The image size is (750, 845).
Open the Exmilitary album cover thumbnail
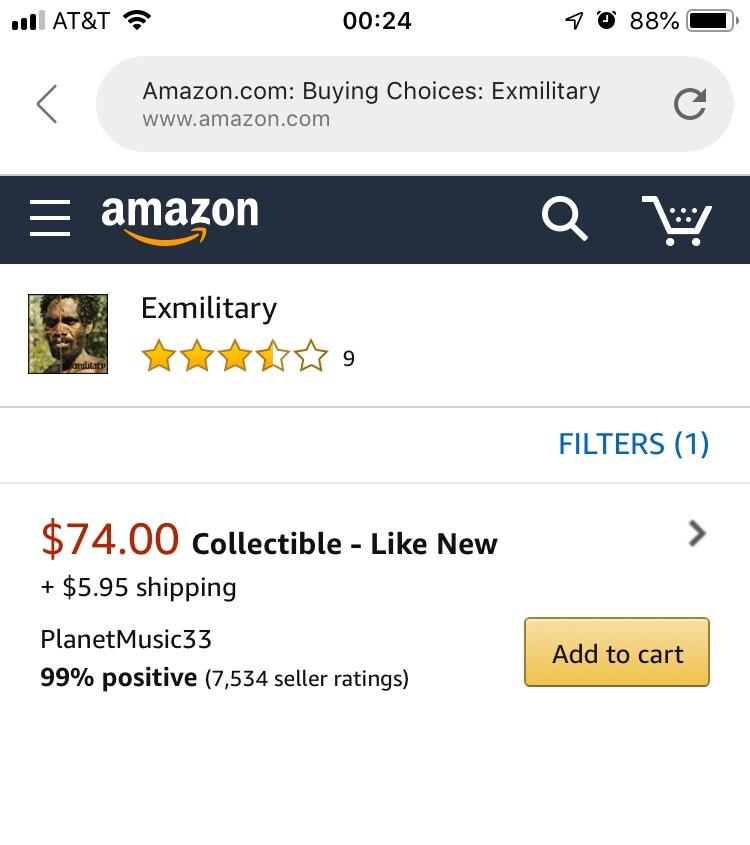point(68,333)
